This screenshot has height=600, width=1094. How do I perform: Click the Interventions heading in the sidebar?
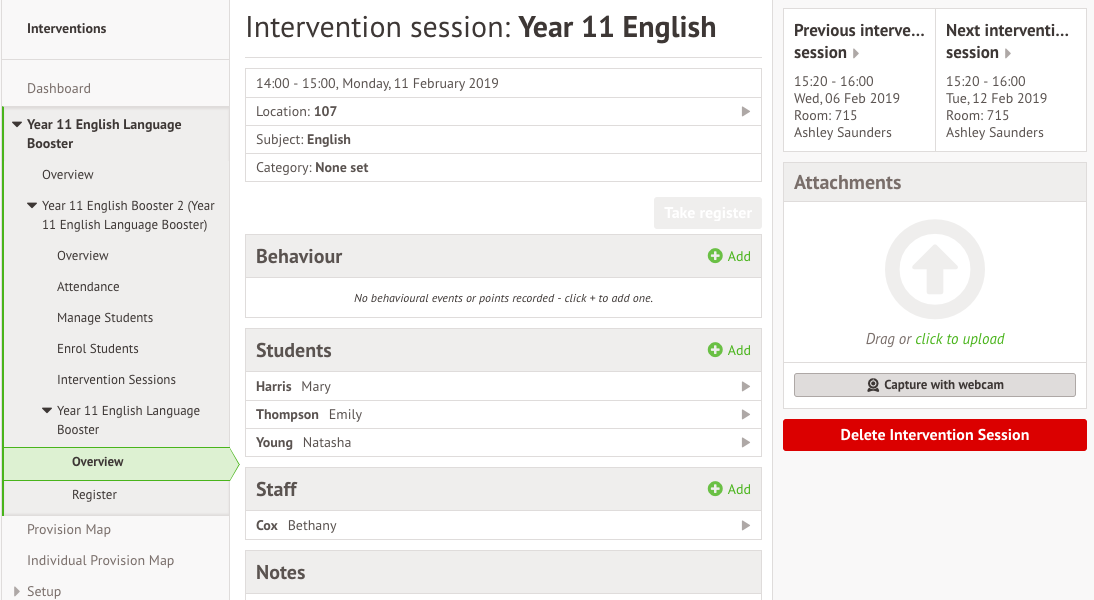pos(66,29)
